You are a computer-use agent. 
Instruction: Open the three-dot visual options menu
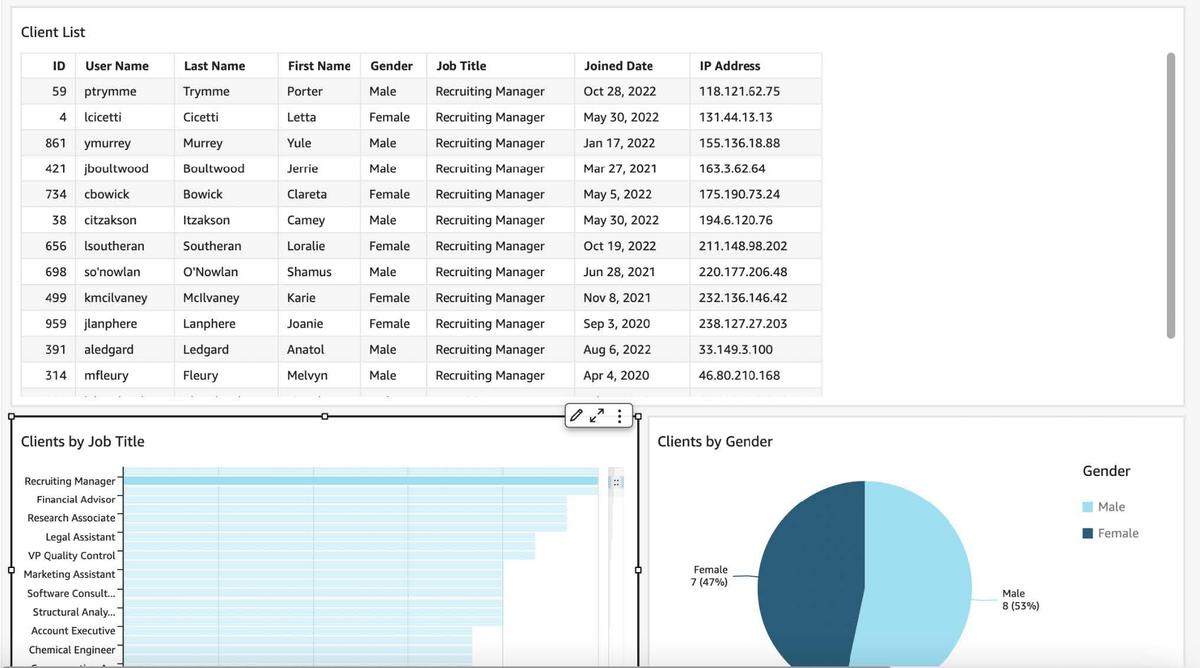620,416
